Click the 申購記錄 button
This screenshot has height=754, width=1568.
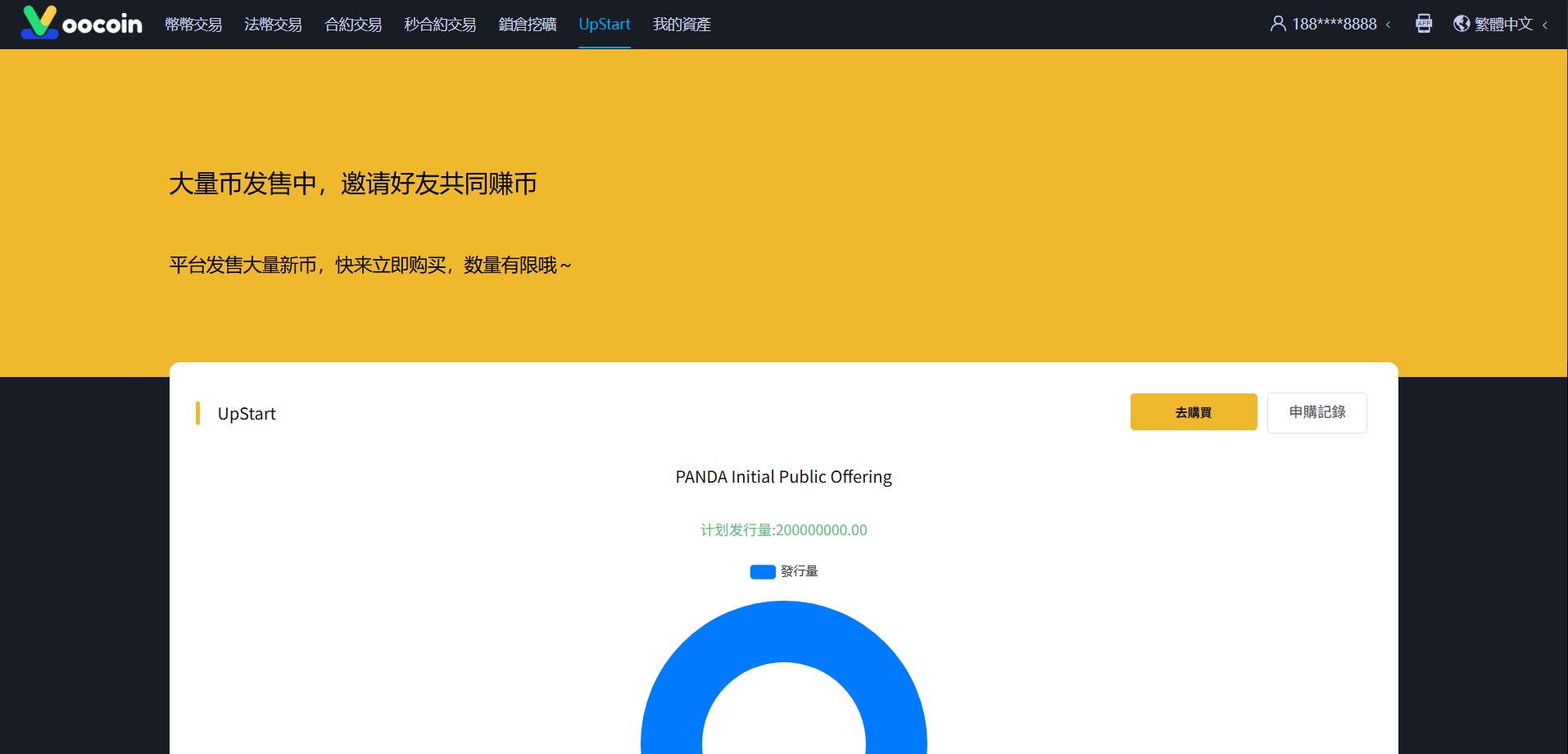pyautogui.click(x=1316, y=412)
